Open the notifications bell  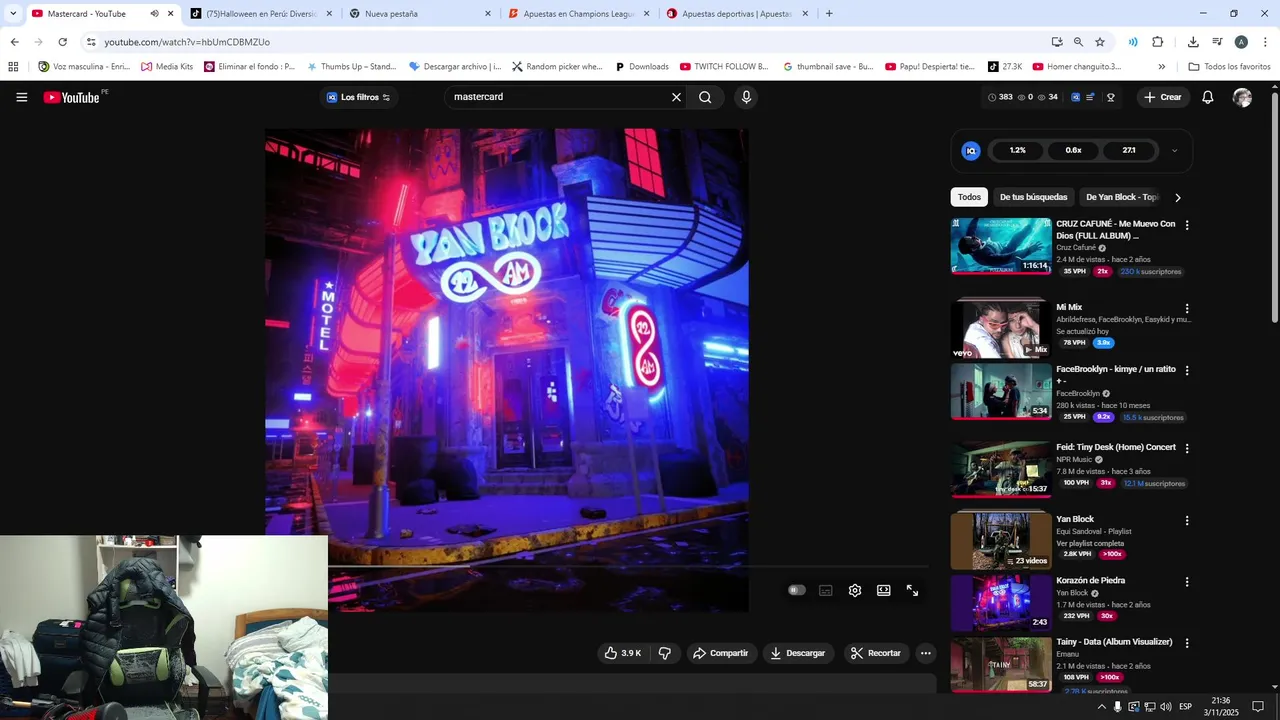click(1208, 97)
